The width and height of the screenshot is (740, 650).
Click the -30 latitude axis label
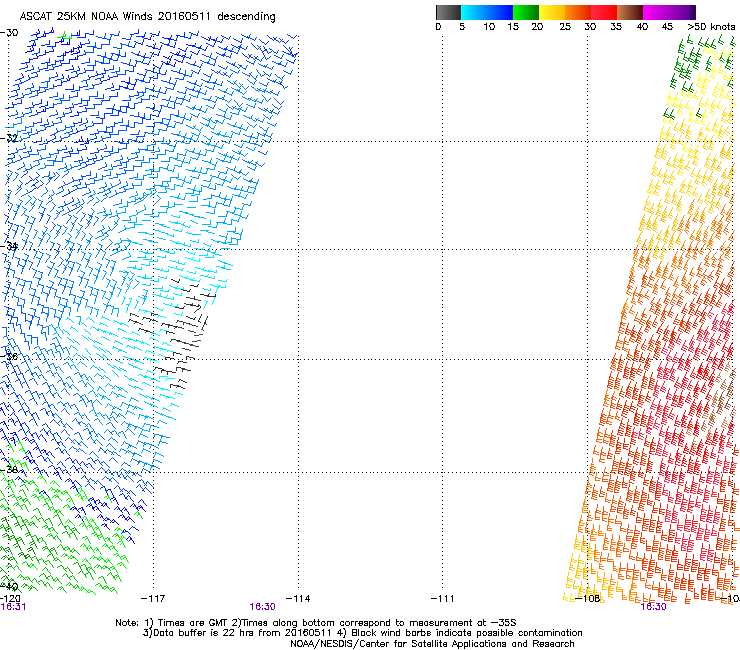pos(9,33)
